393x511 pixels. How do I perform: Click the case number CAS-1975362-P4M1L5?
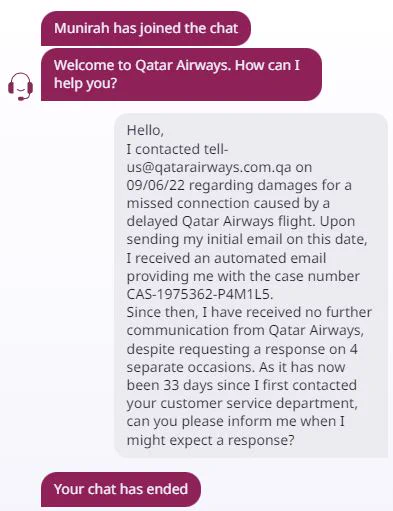(200, 294)
